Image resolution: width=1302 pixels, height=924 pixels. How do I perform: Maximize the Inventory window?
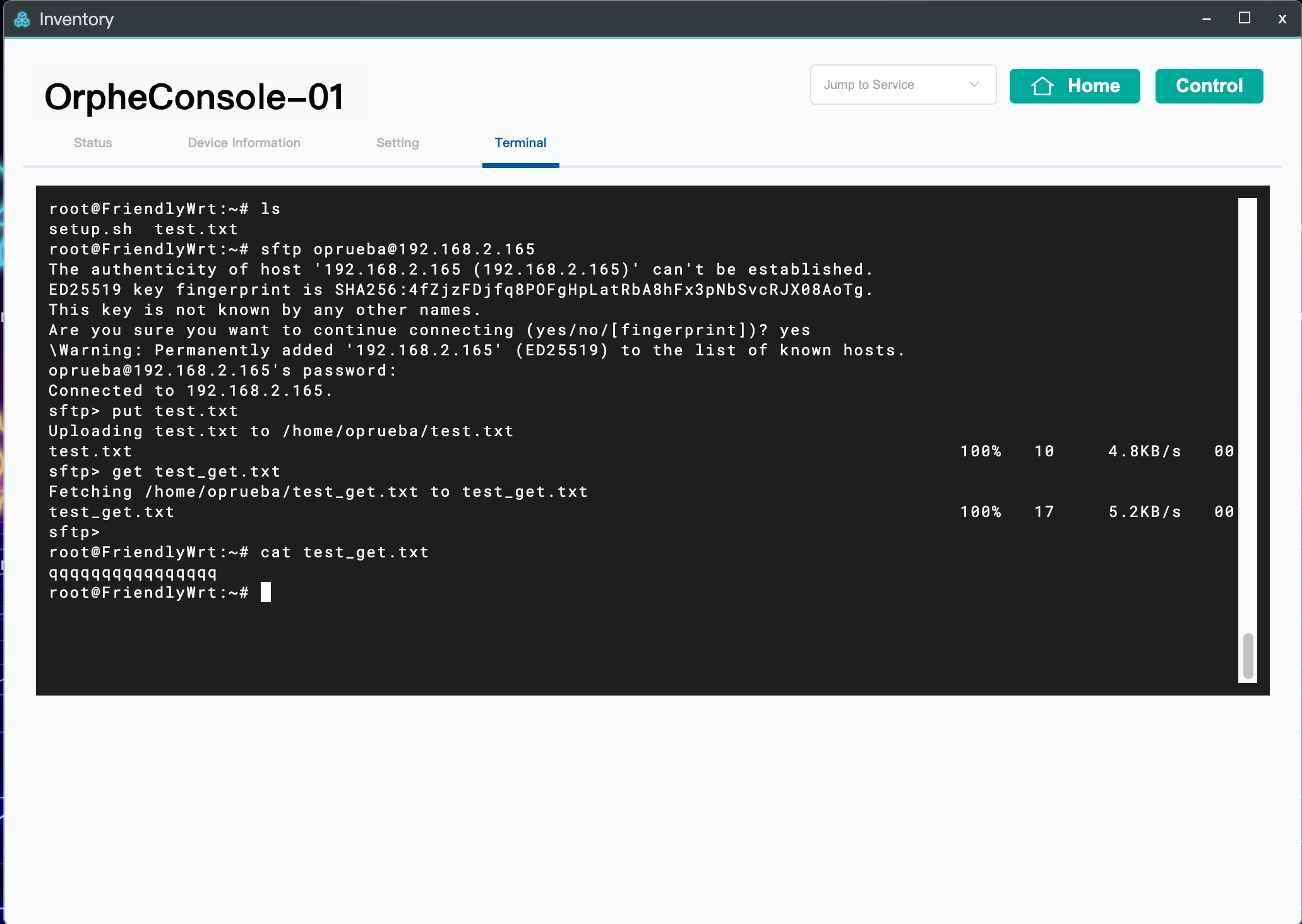tap(1244, 18)
